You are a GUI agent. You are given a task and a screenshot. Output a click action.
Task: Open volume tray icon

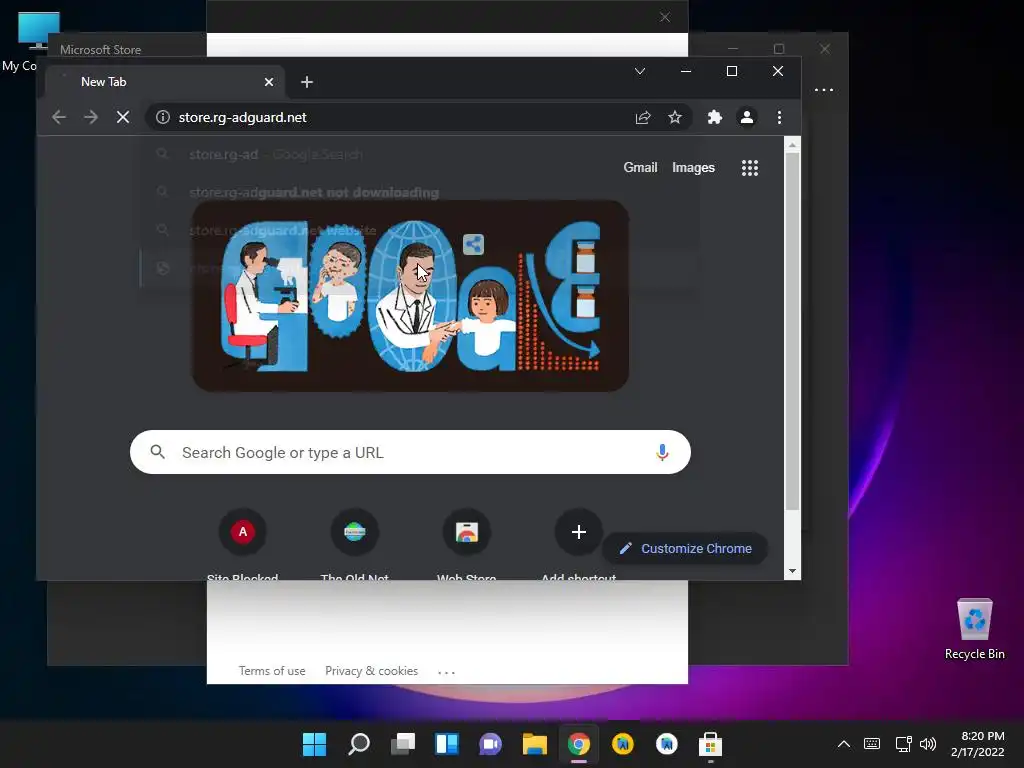click(927, 744)
